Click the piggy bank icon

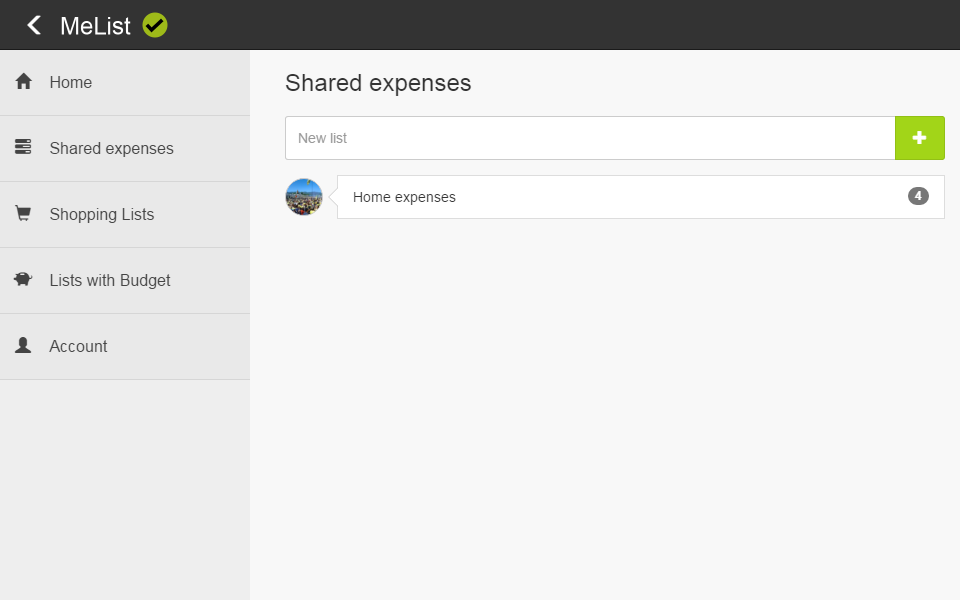[24, 280]
